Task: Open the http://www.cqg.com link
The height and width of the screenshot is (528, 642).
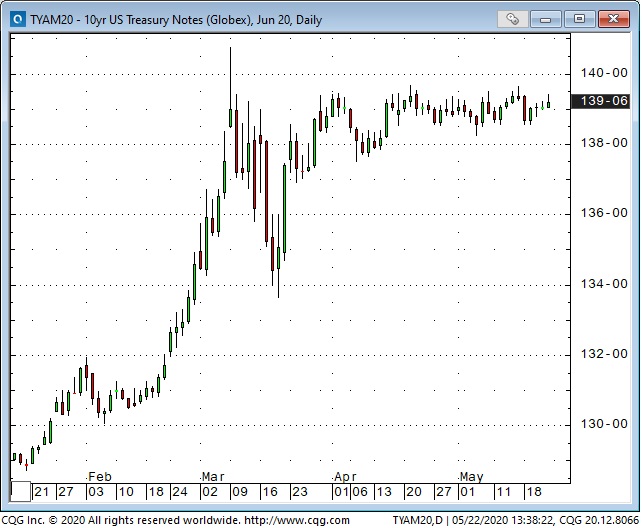Action: 297,520
